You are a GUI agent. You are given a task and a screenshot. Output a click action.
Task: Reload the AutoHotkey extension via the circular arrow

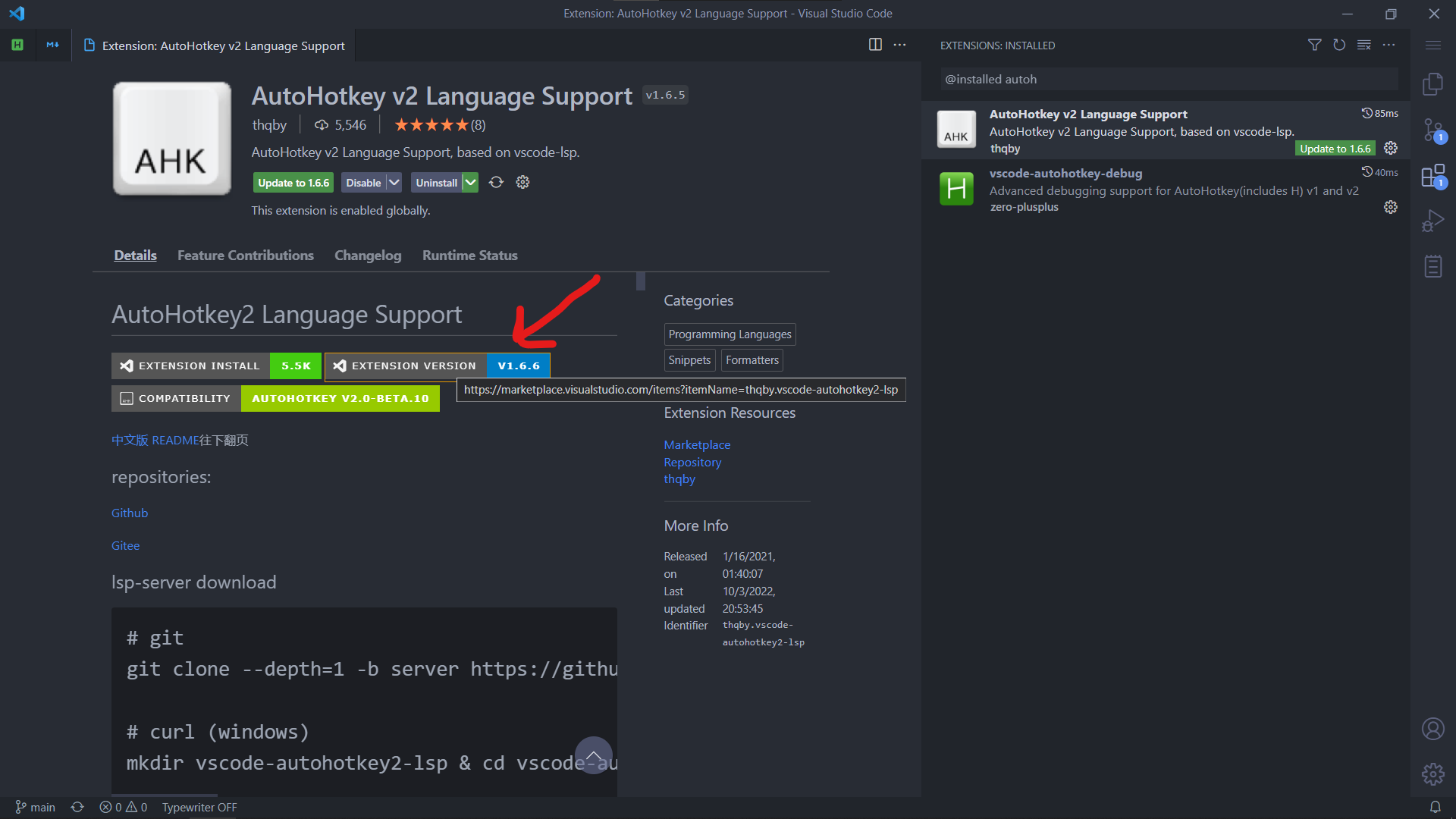pos(496,182)
